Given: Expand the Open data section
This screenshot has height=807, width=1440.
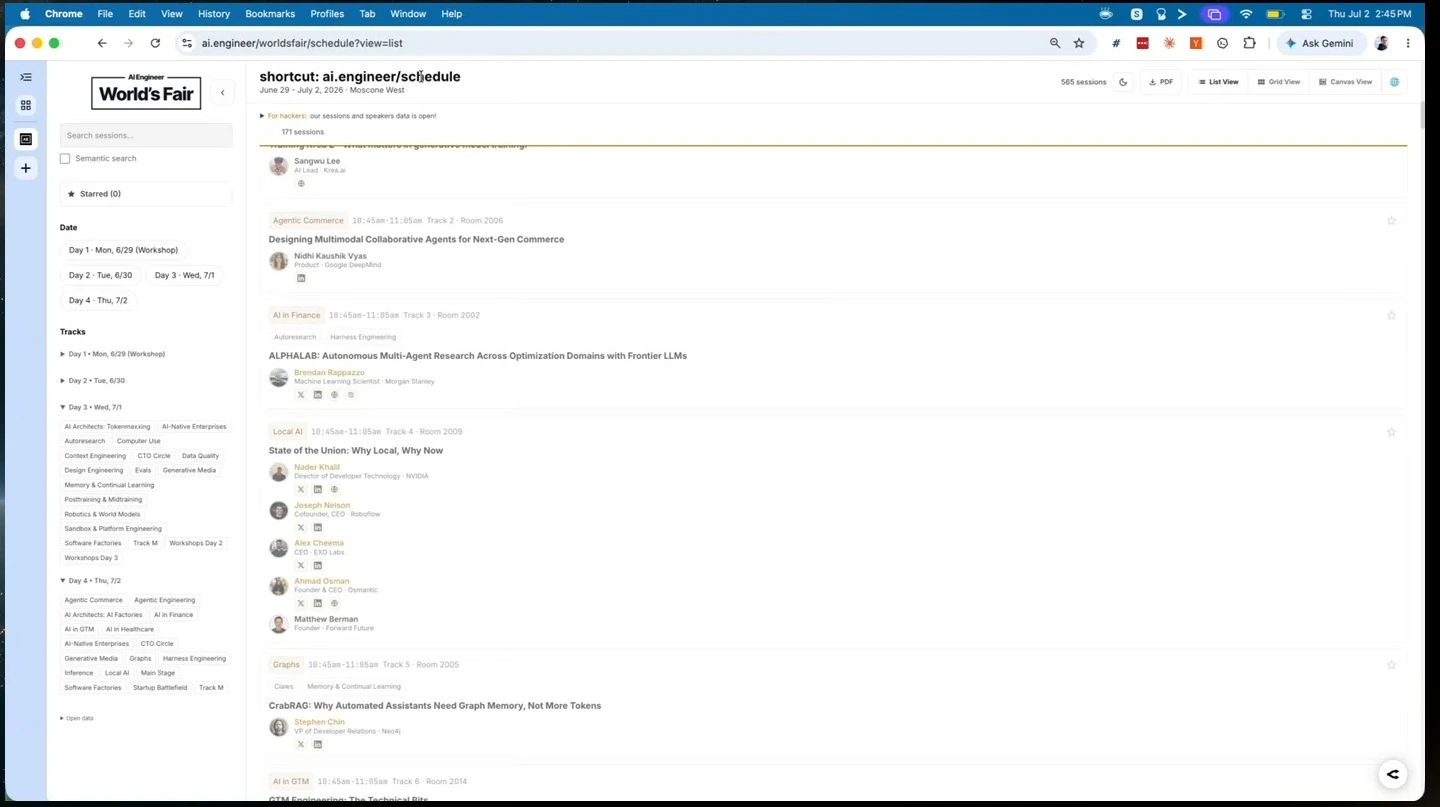Looking at the screenshot, I should click(77, 718).
